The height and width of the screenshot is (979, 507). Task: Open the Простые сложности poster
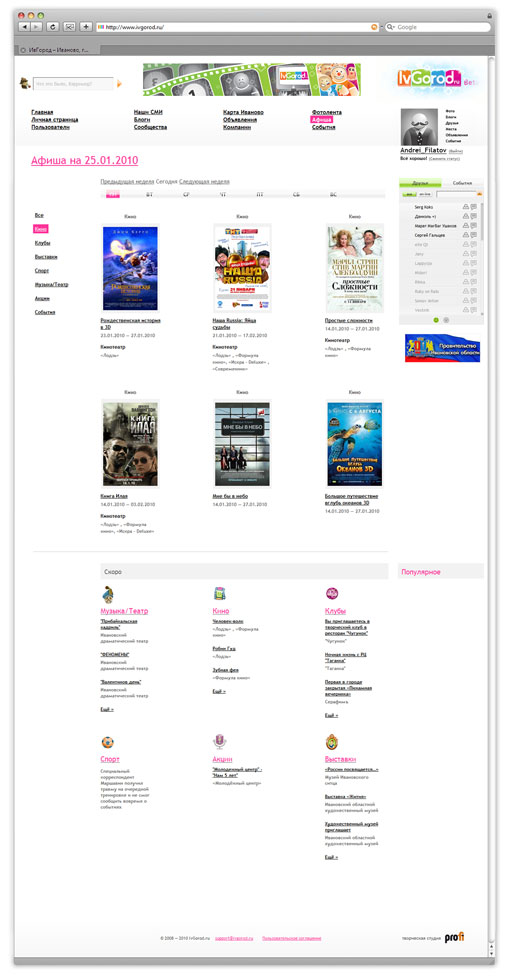354,268
